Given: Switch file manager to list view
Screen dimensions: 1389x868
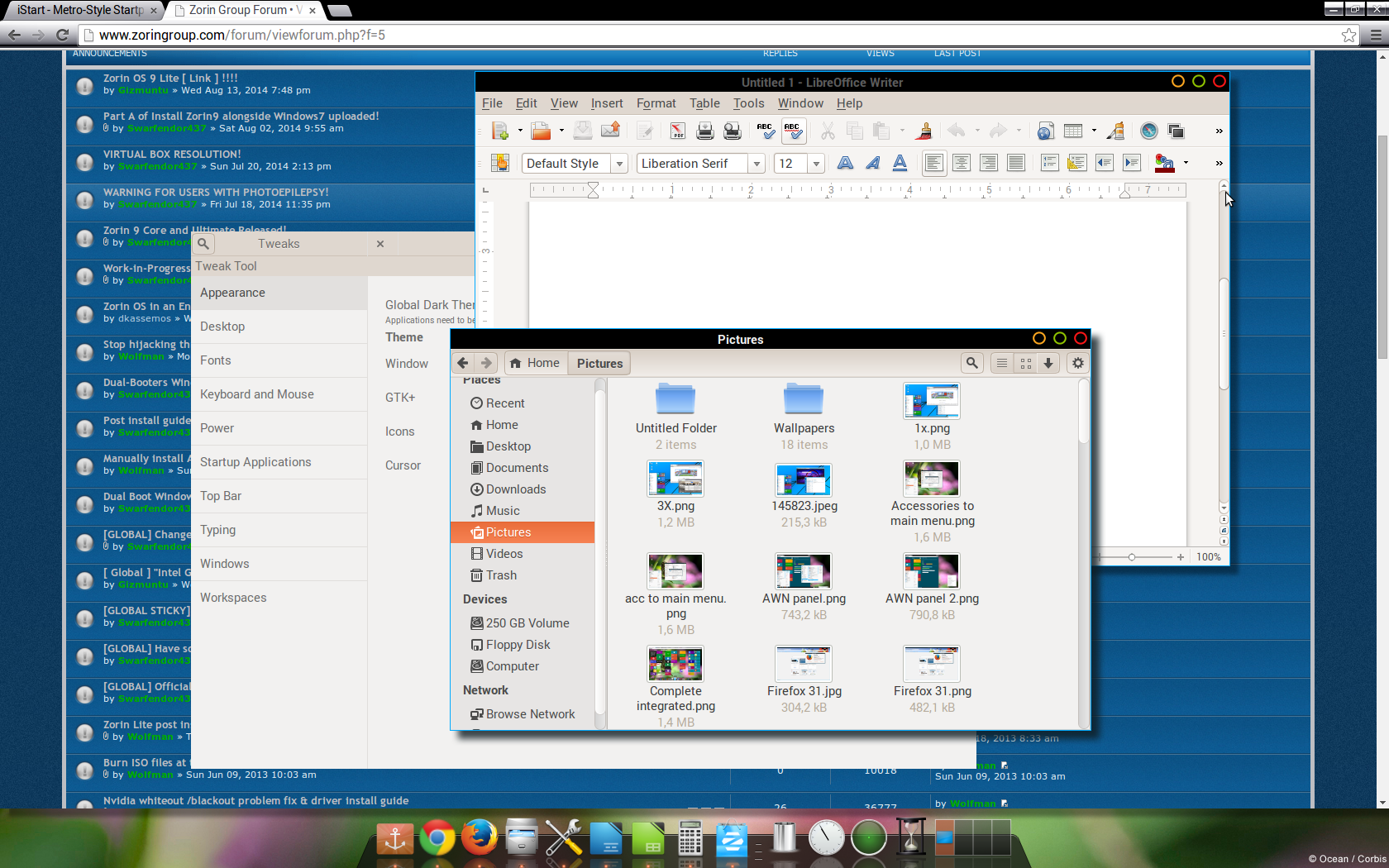Looking at the screenshot, I should pyautogui.click(x=1002, y=363).
